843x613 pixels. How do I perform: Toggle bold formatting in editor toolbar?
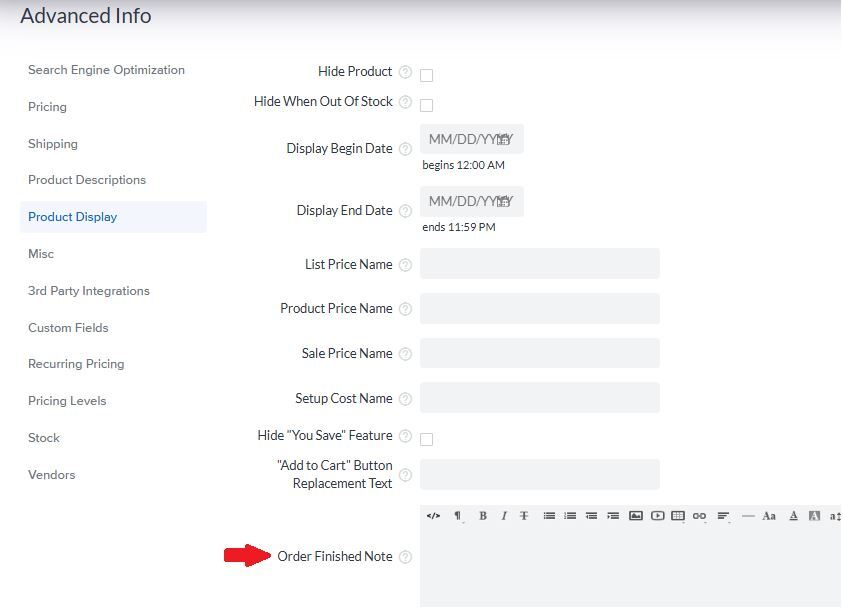(483, 516)
